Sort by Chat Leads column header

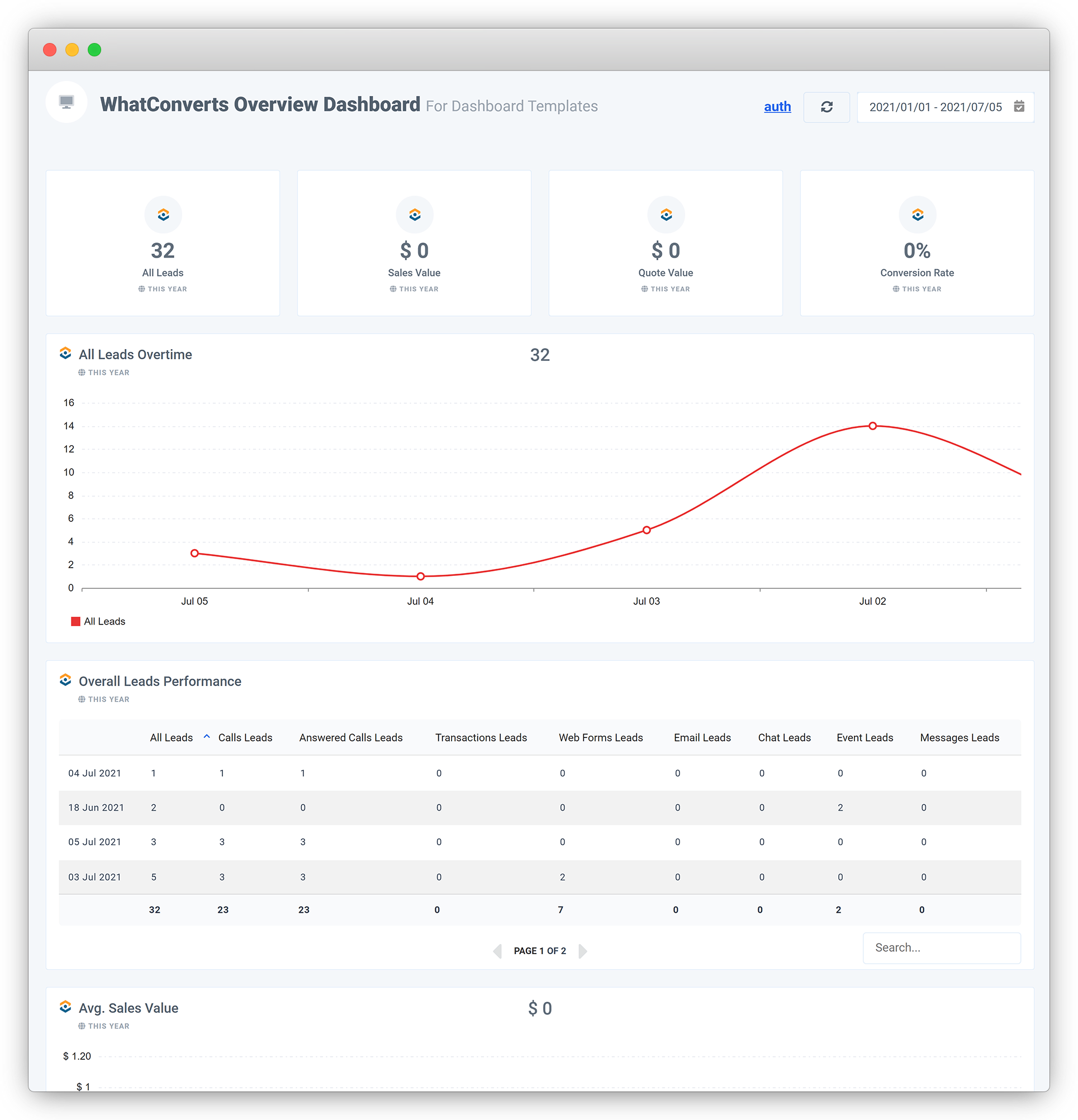784,738
